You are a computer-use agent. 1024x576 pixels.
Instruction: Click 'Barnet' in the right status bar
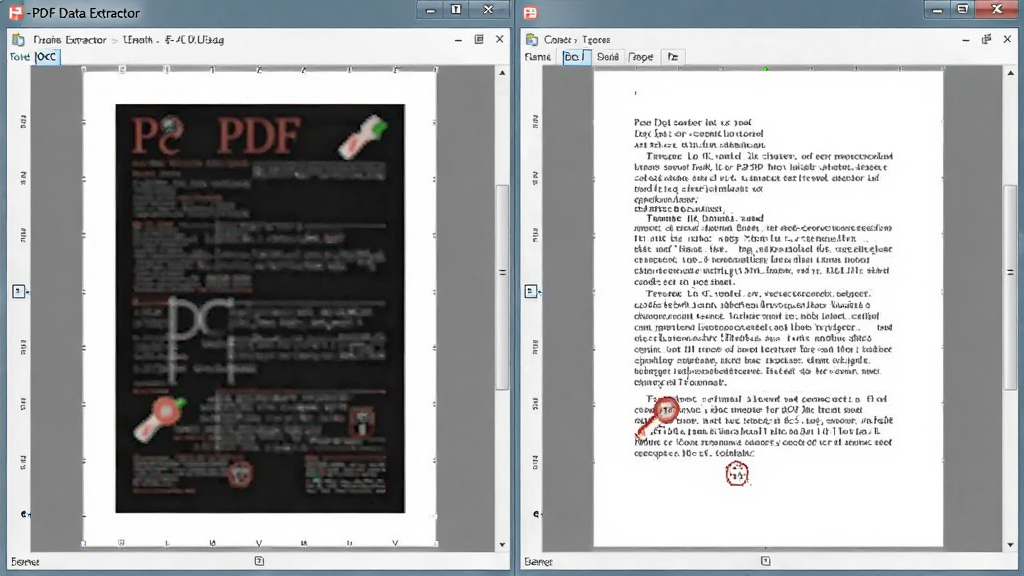(x=538, y=562)
